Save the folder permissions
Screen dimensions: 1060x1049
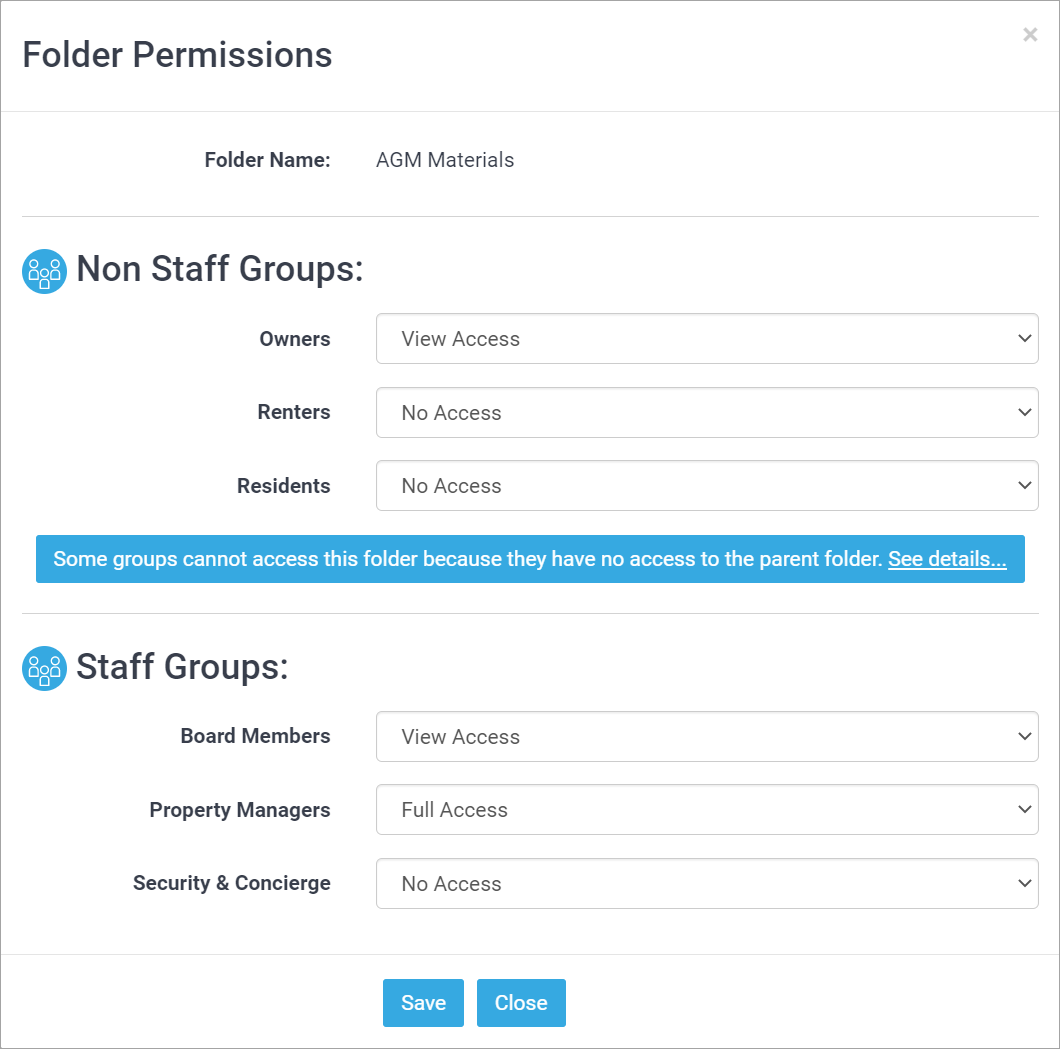[x=423, y=1002]
